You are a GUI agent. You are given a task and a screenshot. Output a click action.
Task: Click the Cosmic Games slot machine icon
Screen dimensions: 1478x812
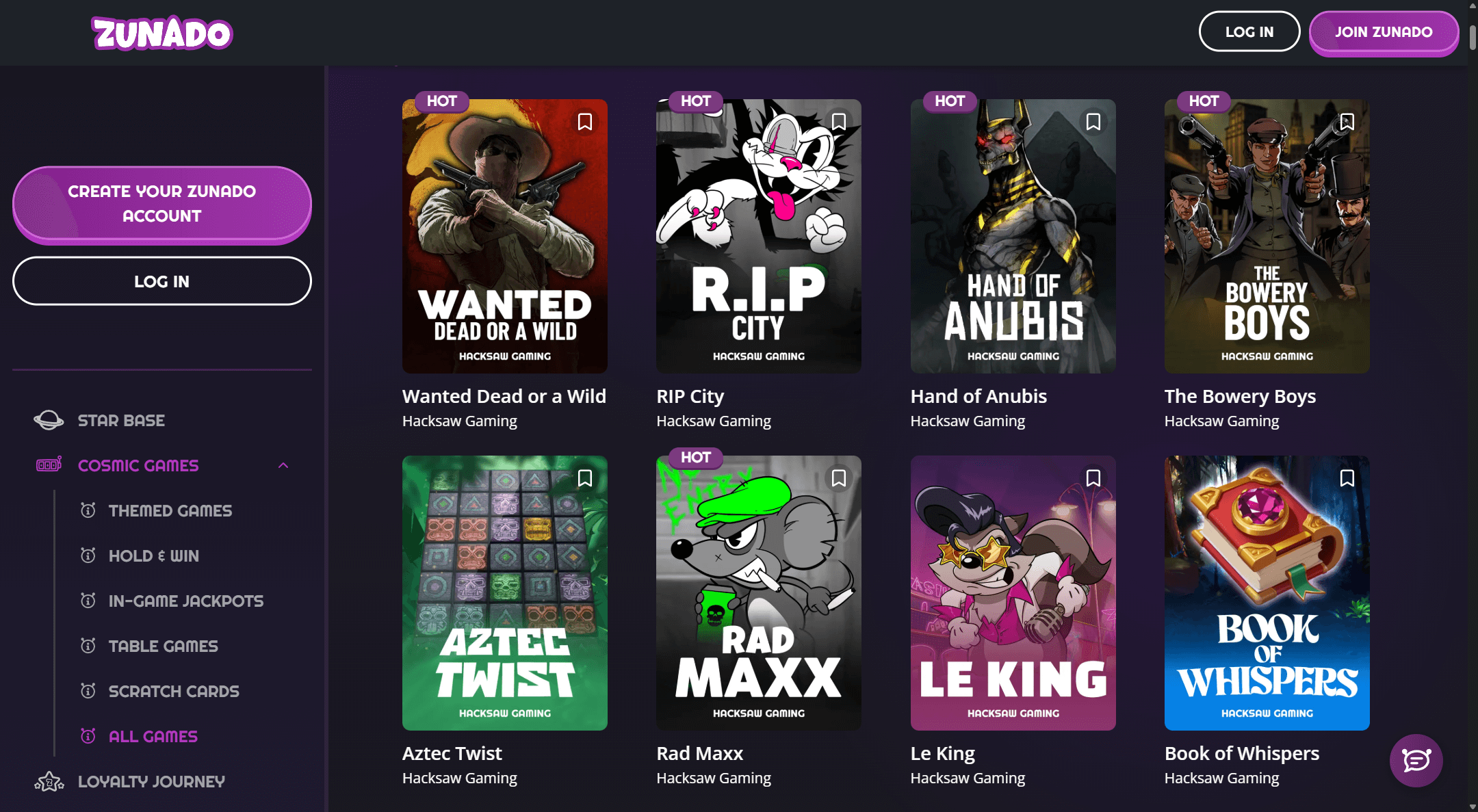point(49,465)
